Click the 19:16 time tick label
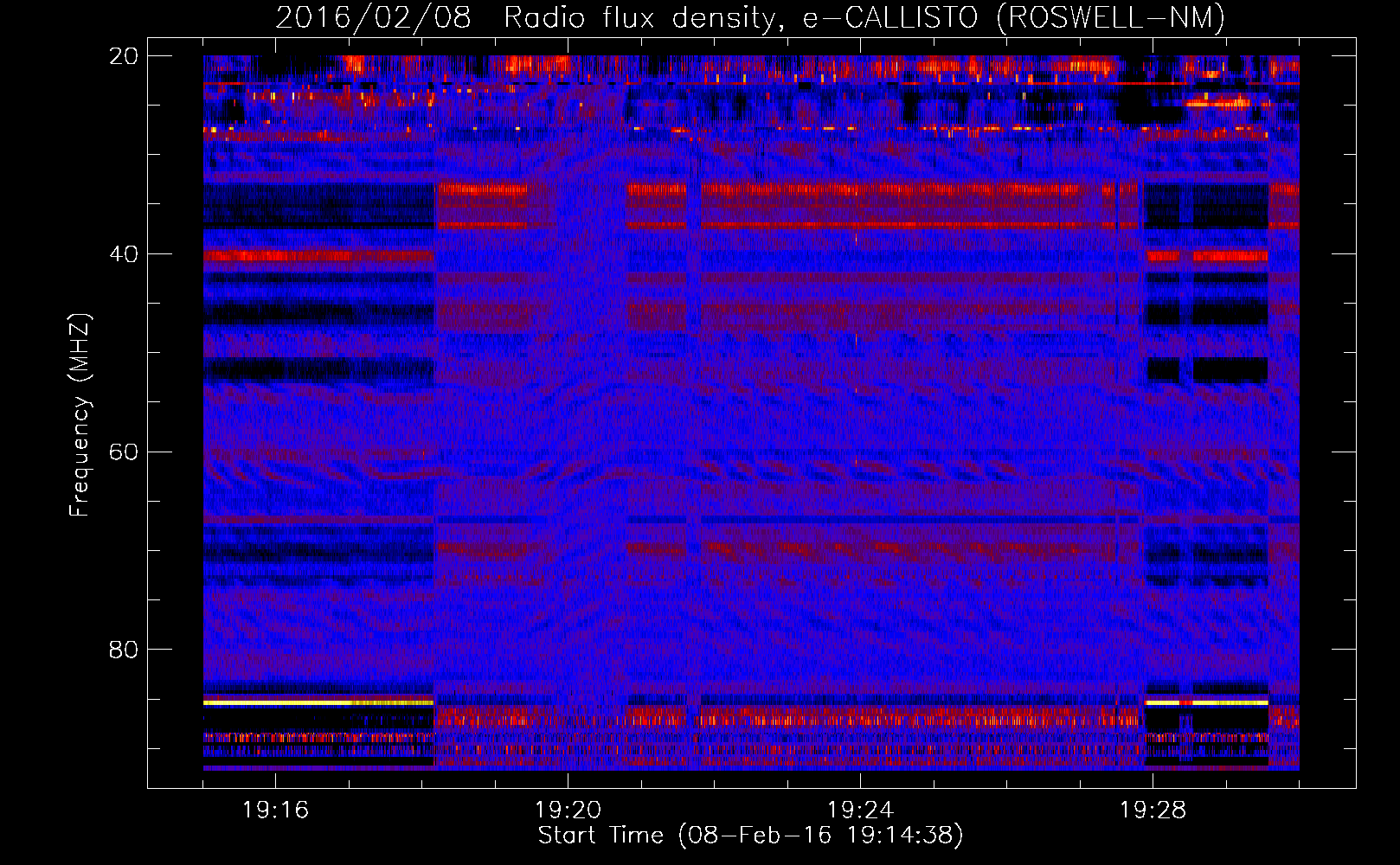This screenshot has height=865, width=1400. pyautogui.click(x=275, y=811)
